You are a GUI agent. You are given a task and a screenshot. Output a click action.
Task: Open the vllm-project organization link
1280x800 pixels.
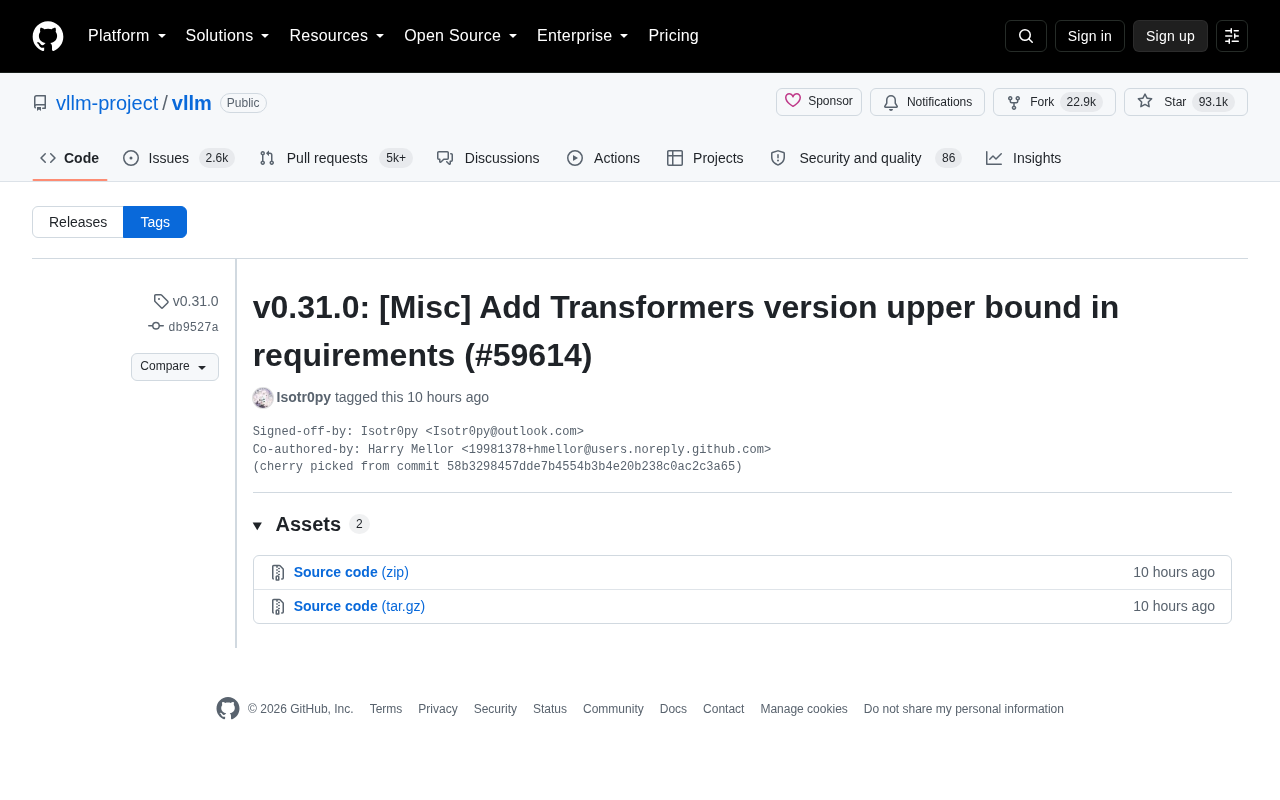107,103
